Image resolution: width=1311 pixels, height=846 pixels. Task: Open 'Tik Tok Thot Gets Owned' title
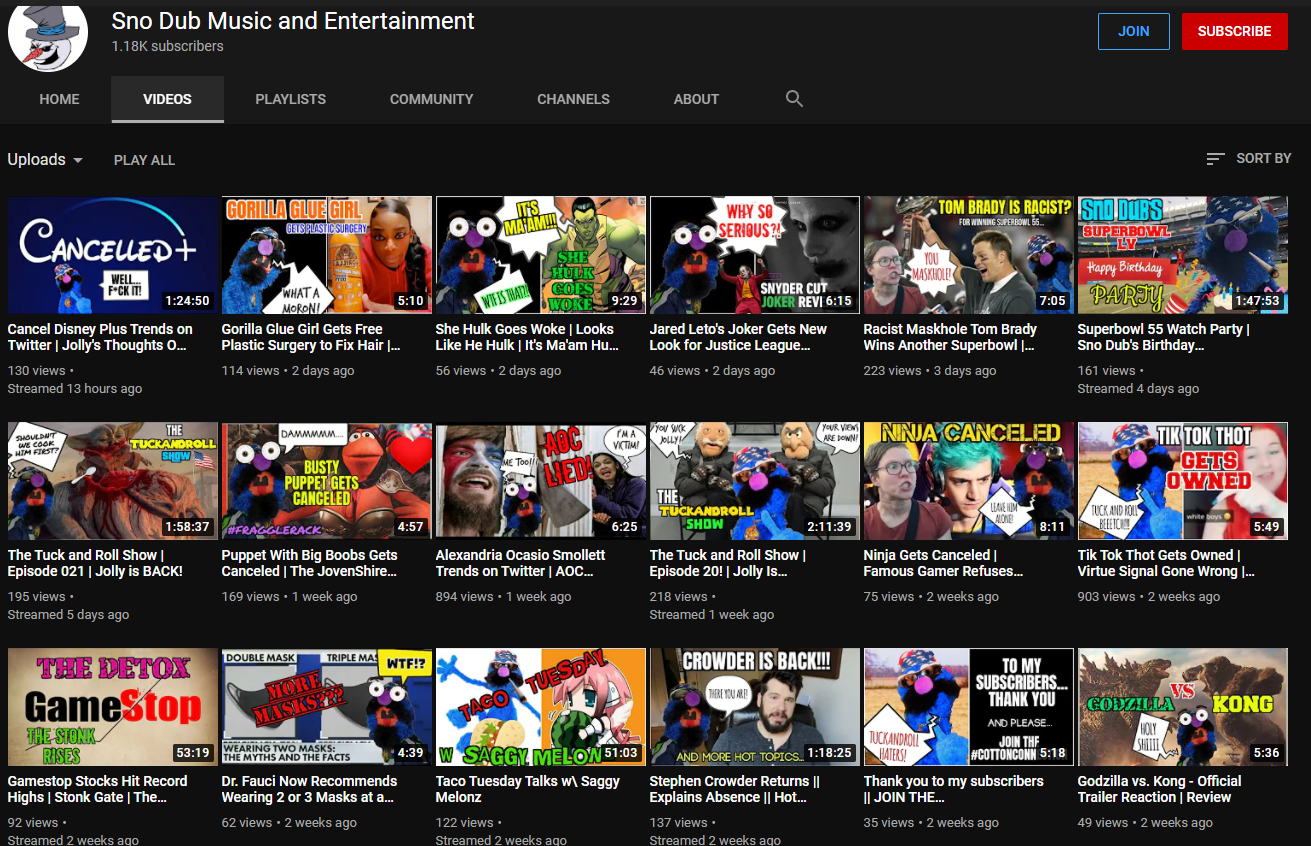click(x=1166, y=563)
